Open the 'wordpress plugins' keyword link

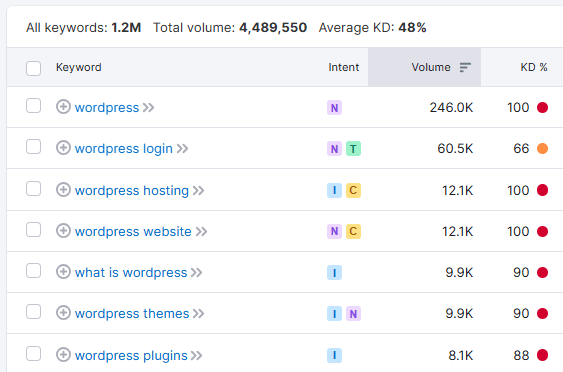pos(131,355)
